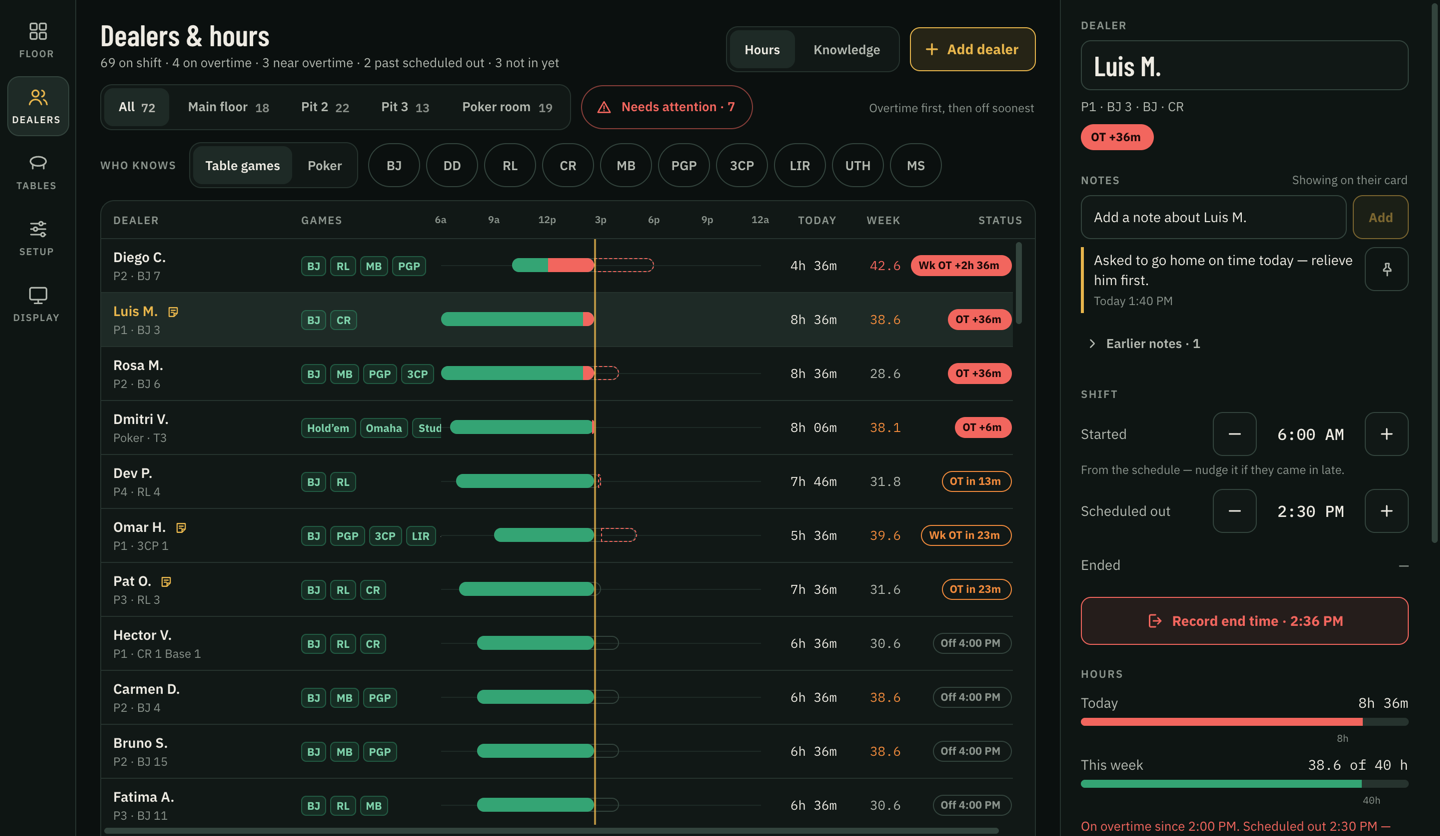
Task: Click the OT +6m status badge
Action: (x=983, y=428)
